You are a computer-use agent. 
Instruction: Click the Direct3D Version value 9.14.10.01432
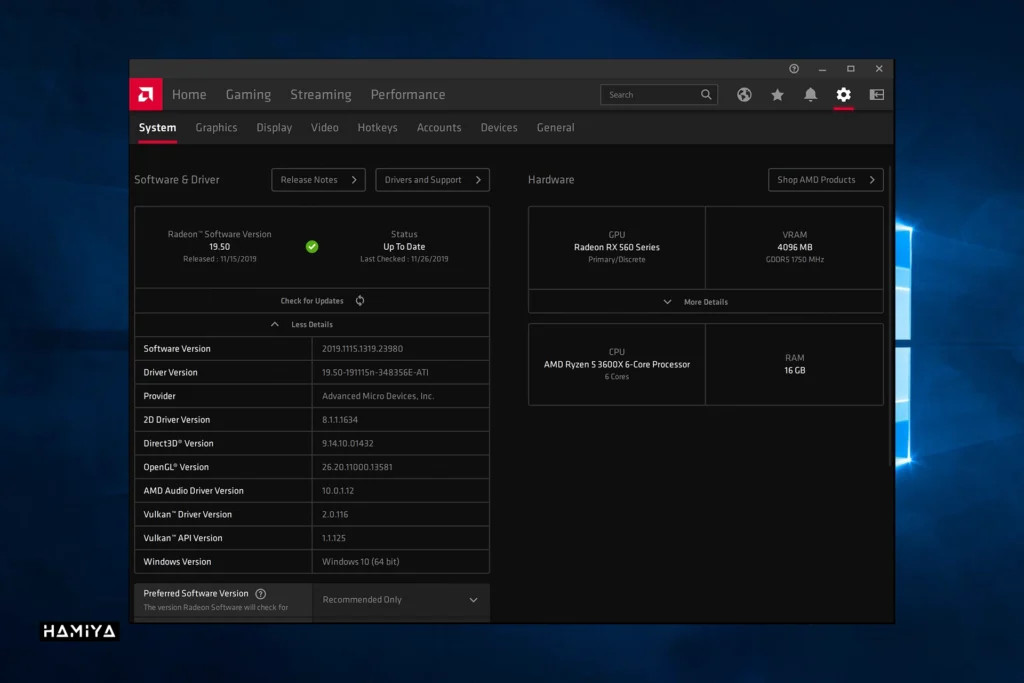pyautogui.click(x=347, y=443)
